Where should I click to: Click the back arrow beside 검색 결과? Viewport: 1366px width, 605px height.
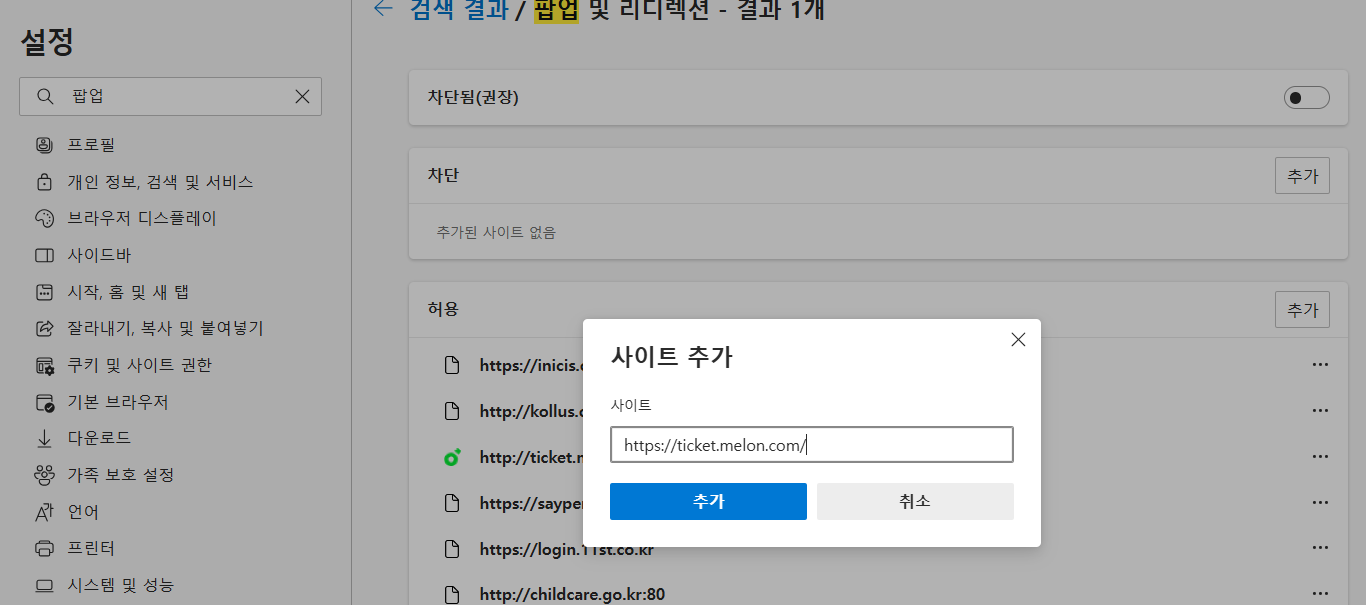tap(383, 8)
